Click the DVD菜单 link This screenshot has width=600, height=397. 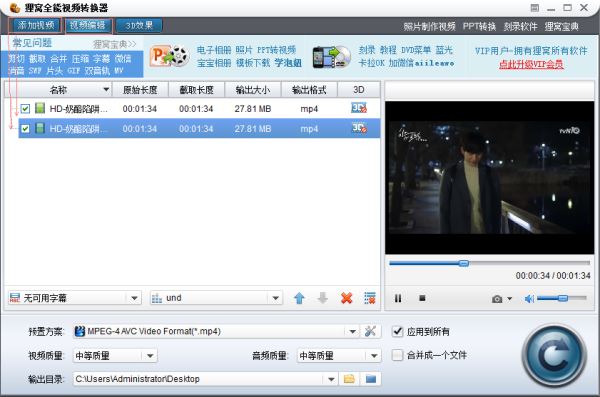[416, 50]
